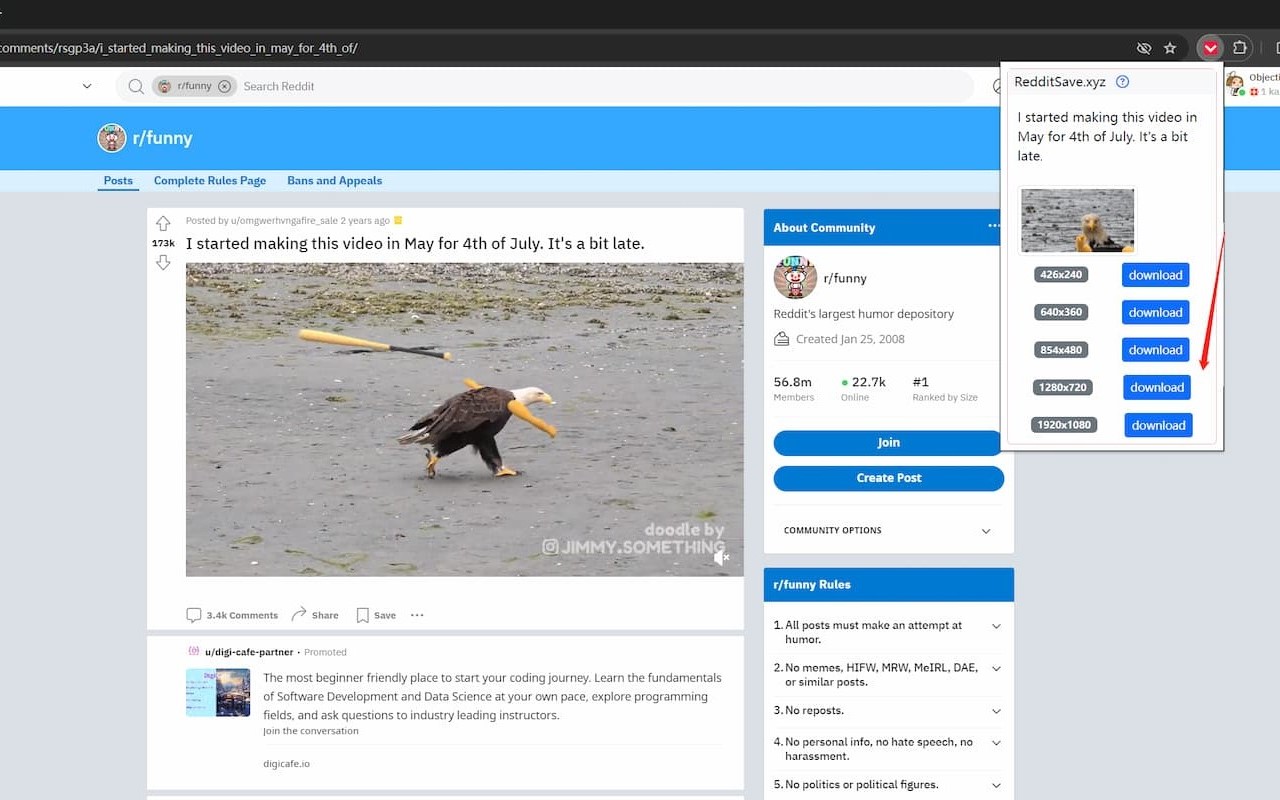The width and height of the screenshot is (1280, 800).
Task: Open the 3.4k Comments section
Action: tap(232, 615)
